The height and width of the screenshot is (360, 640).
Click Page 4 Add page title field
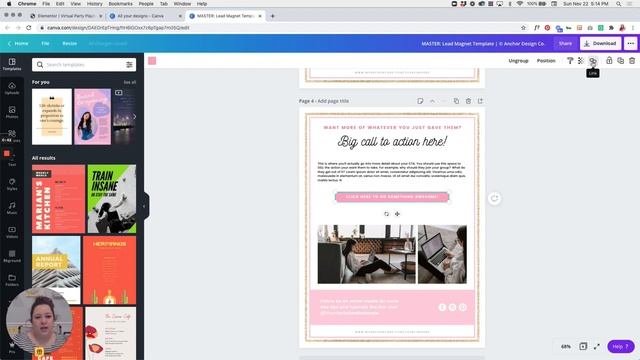click(x=333, y=101)
